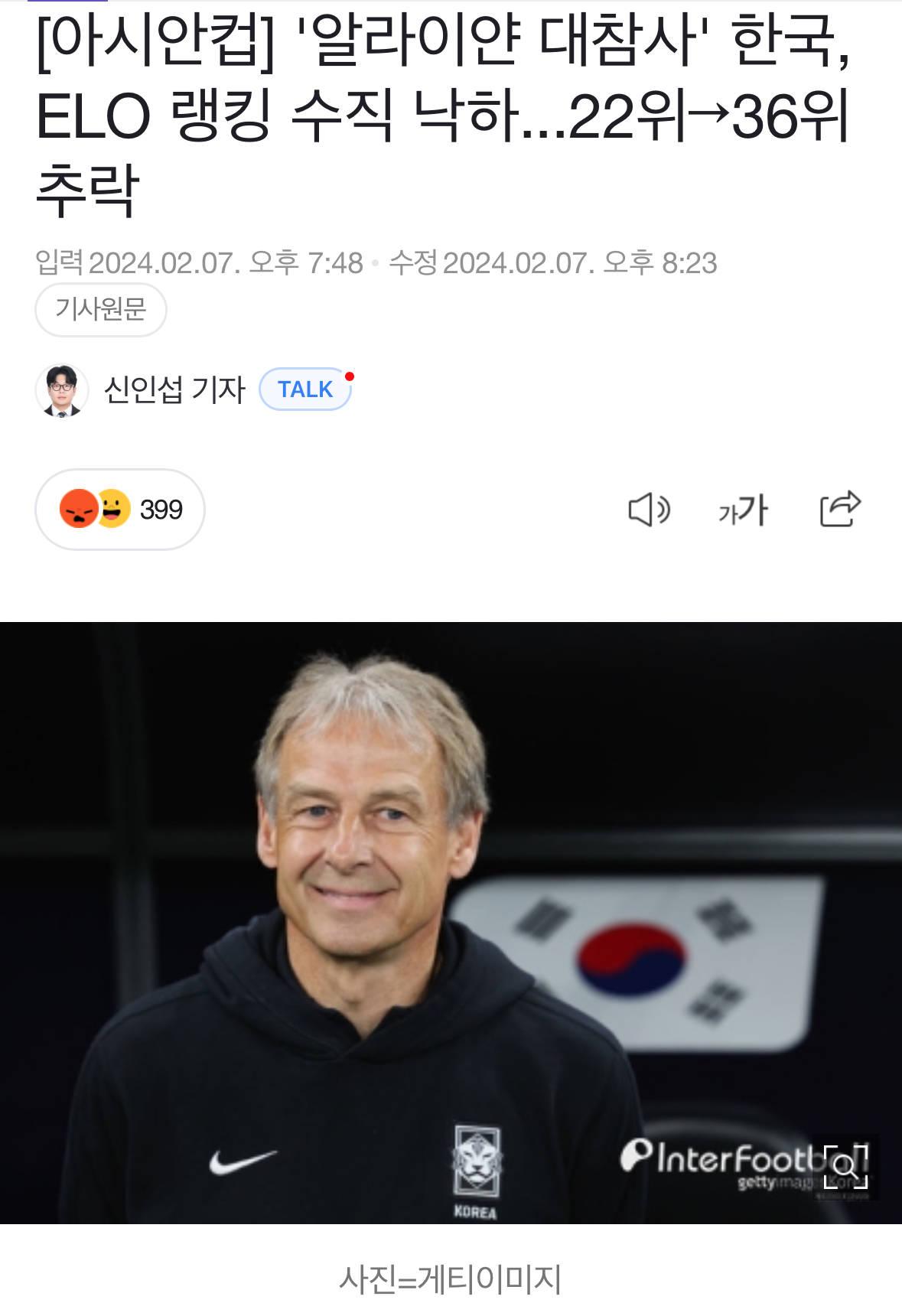Tap the magnifier icon to enlarge photo
Viewport: 902px width, 1316px height.
pyautogui.click(x=845, y=1167)
